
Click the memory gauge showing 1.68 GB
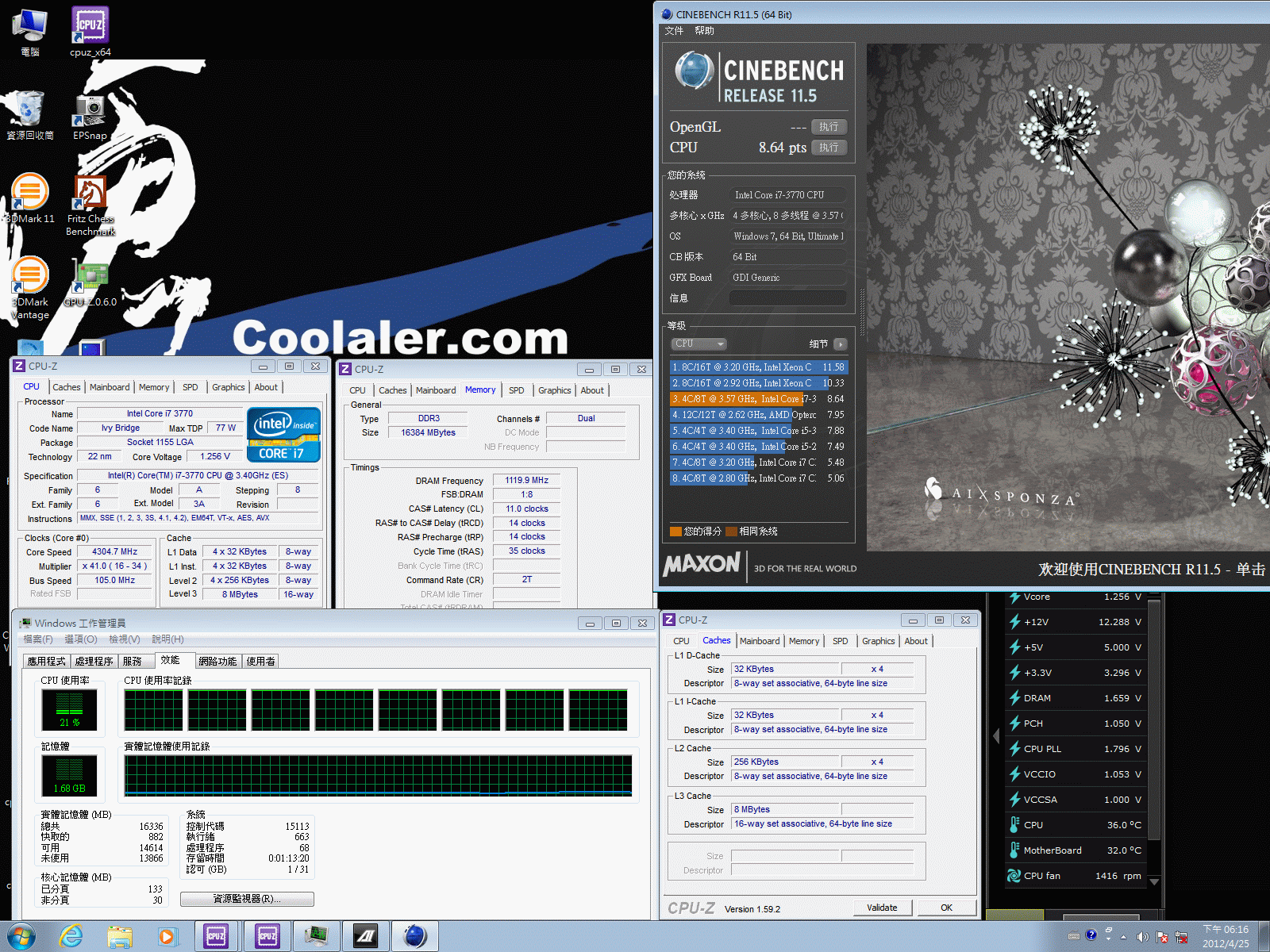(69, 775)
